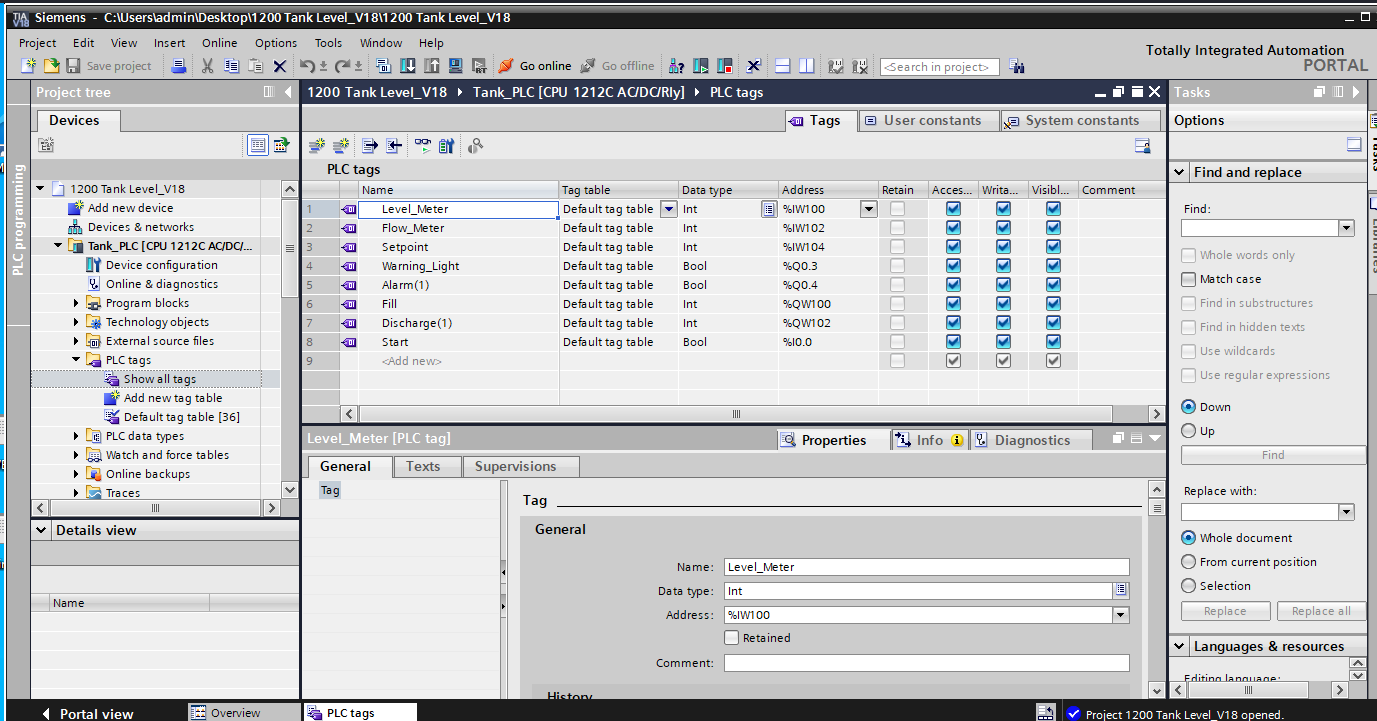Viewport: 1377px width, 721px height.
Task: Click the Import tags icon
Action: click(x=395, y=146)
